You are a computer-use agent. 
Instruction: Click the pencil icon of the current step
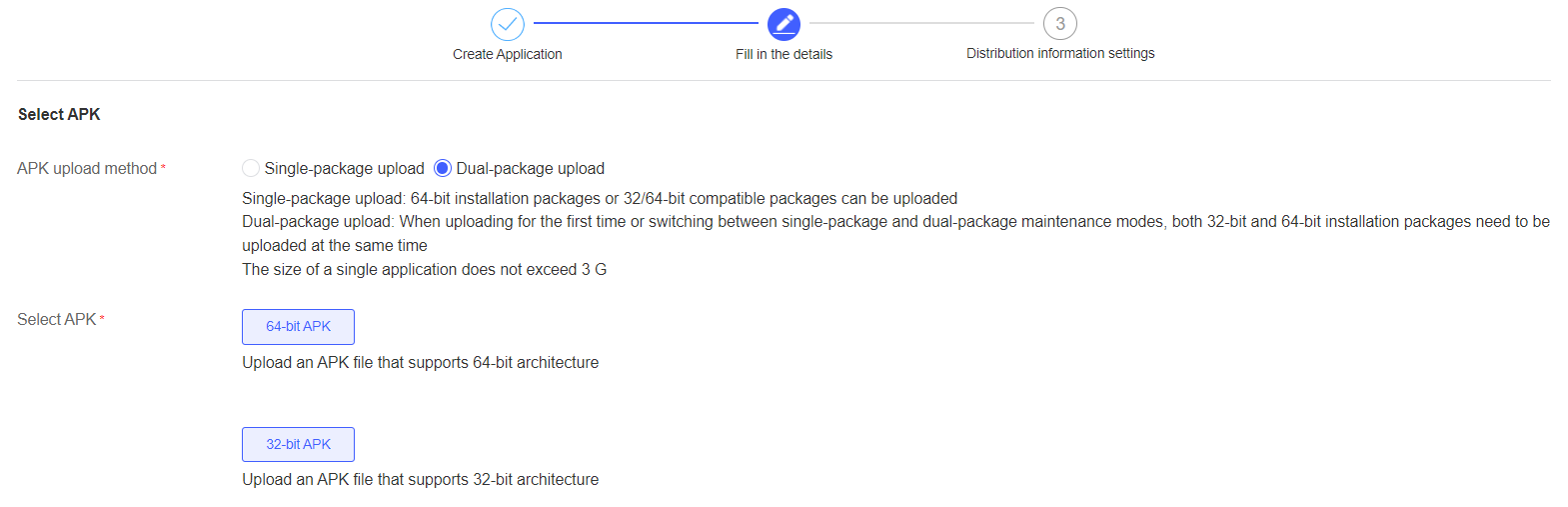[x=784, y=24]
